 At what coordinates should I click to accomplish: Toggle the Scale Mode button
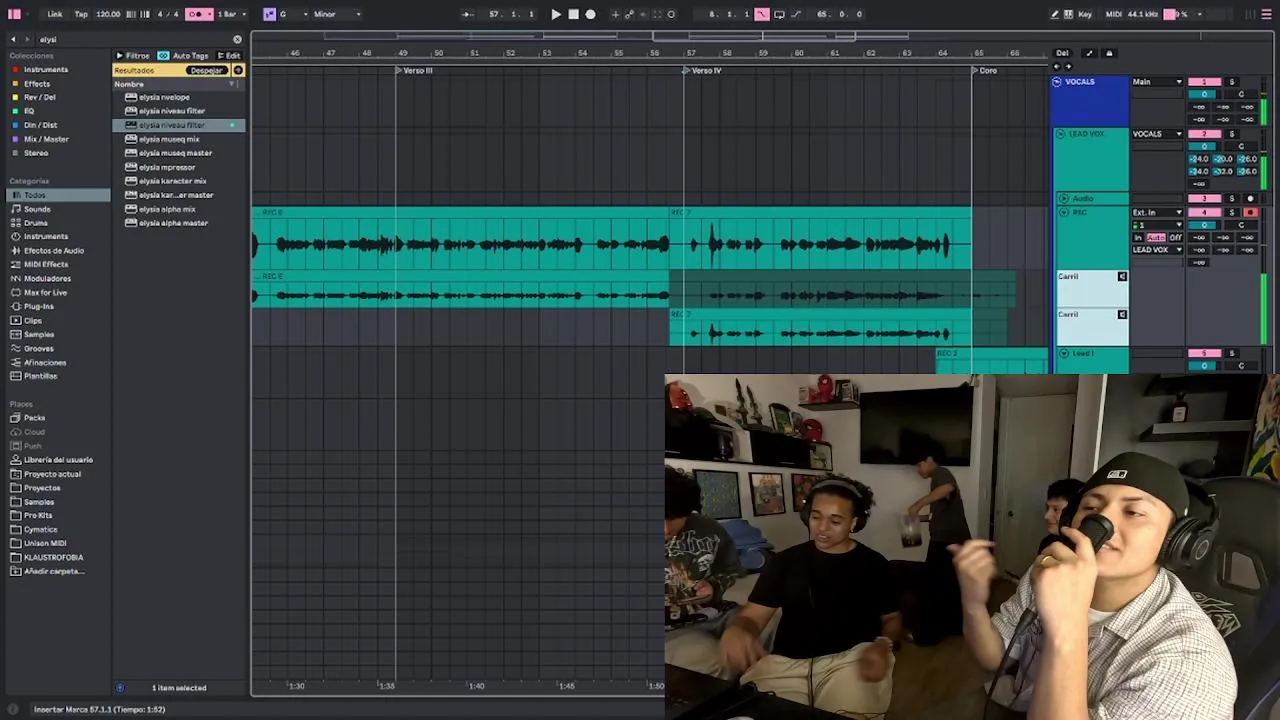[x=269, y=14]
